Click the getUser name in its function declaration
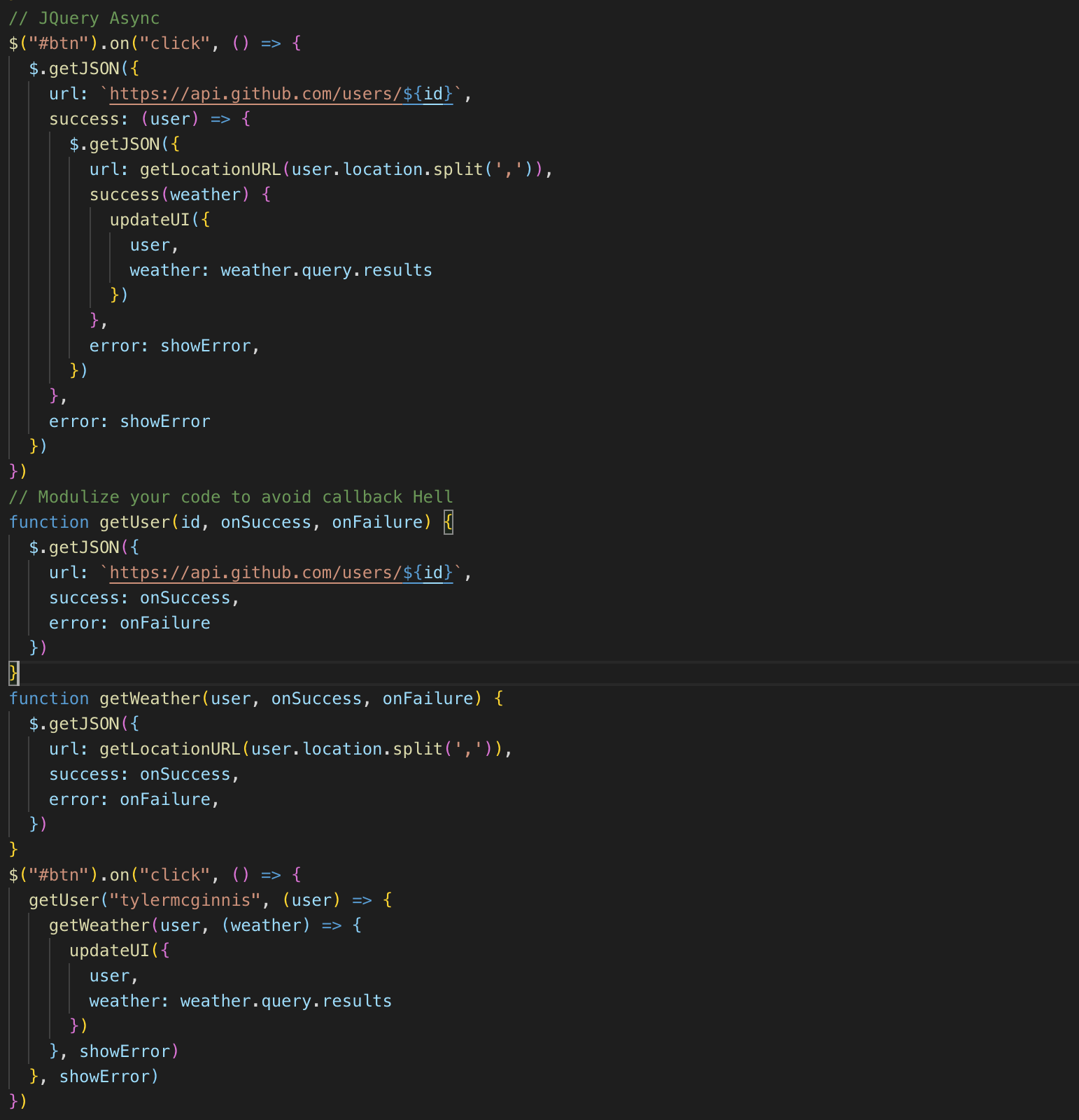The height and width of the screenshot is (1120, 1079). coord(134,522)
